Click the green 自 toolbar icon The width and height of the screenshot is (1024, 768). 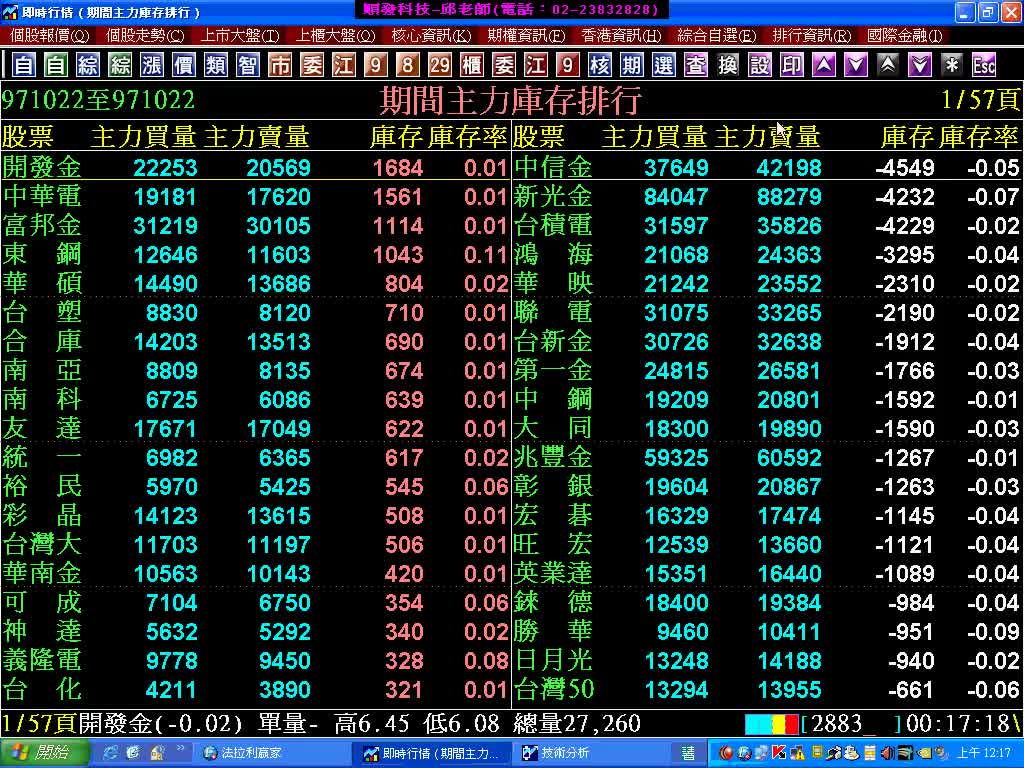pos(56,65)
